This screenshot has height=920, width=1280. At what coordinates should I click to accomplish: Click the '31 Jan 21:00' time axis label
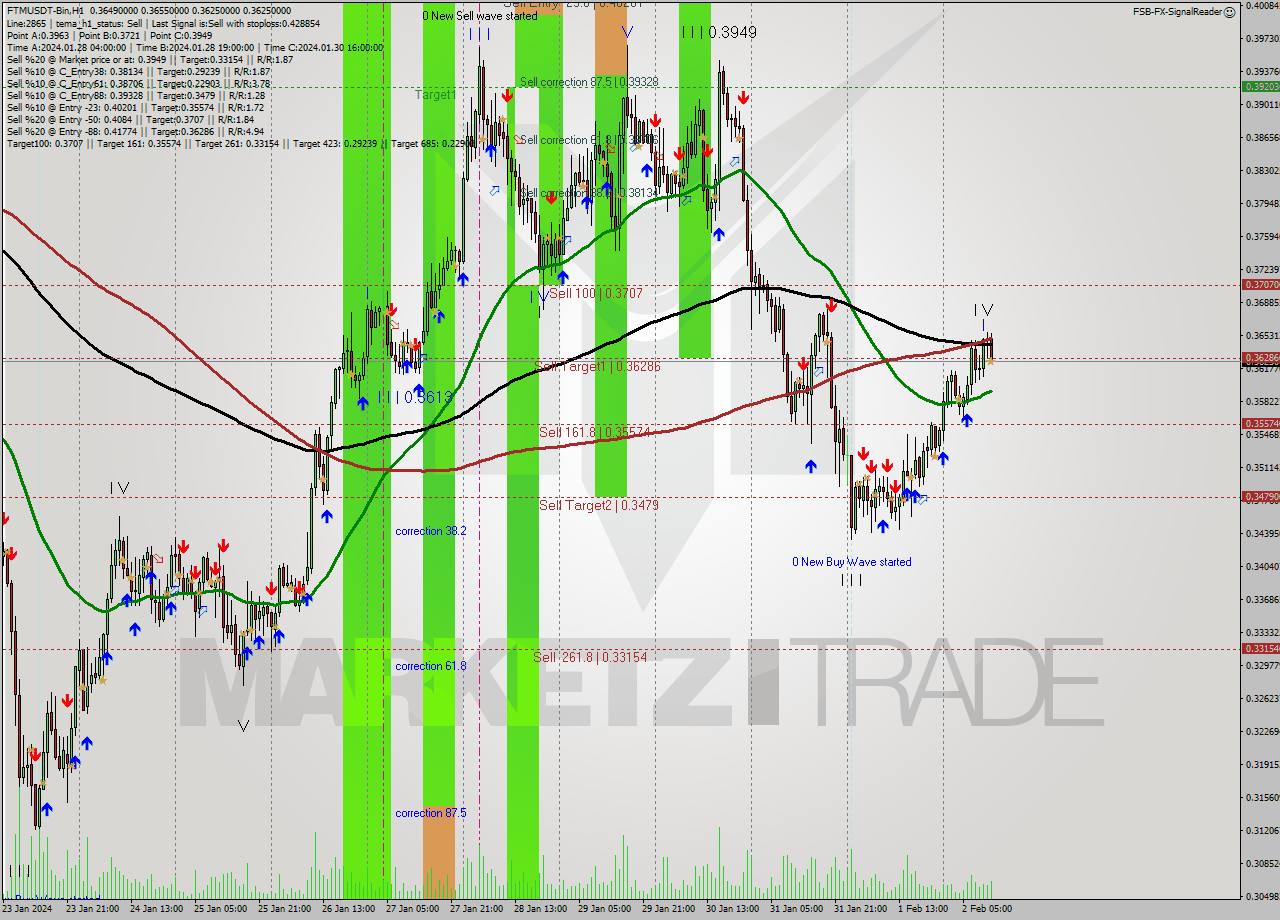pos(861,909)
